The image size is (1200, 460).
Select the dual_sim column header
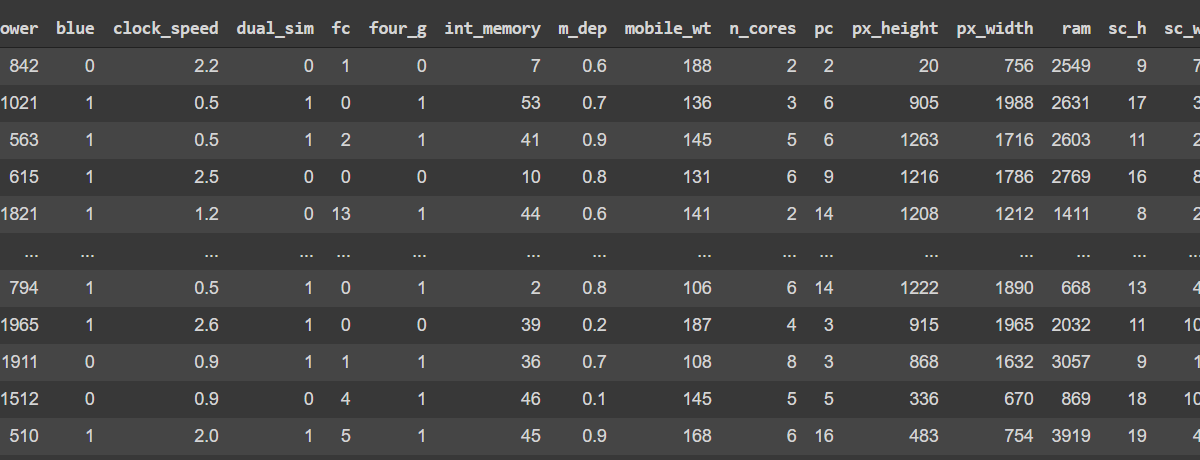(275, 28)
